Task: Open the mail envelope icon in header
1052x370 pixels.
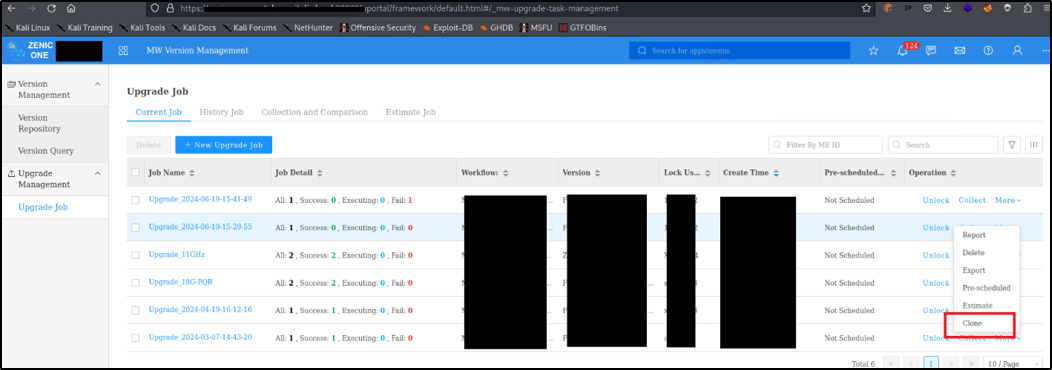Action: (959, 50)
